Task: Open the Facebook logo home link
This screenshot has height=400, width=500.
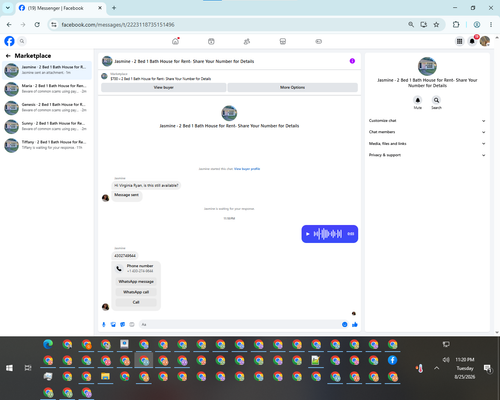Action: (x=9, y=41)
